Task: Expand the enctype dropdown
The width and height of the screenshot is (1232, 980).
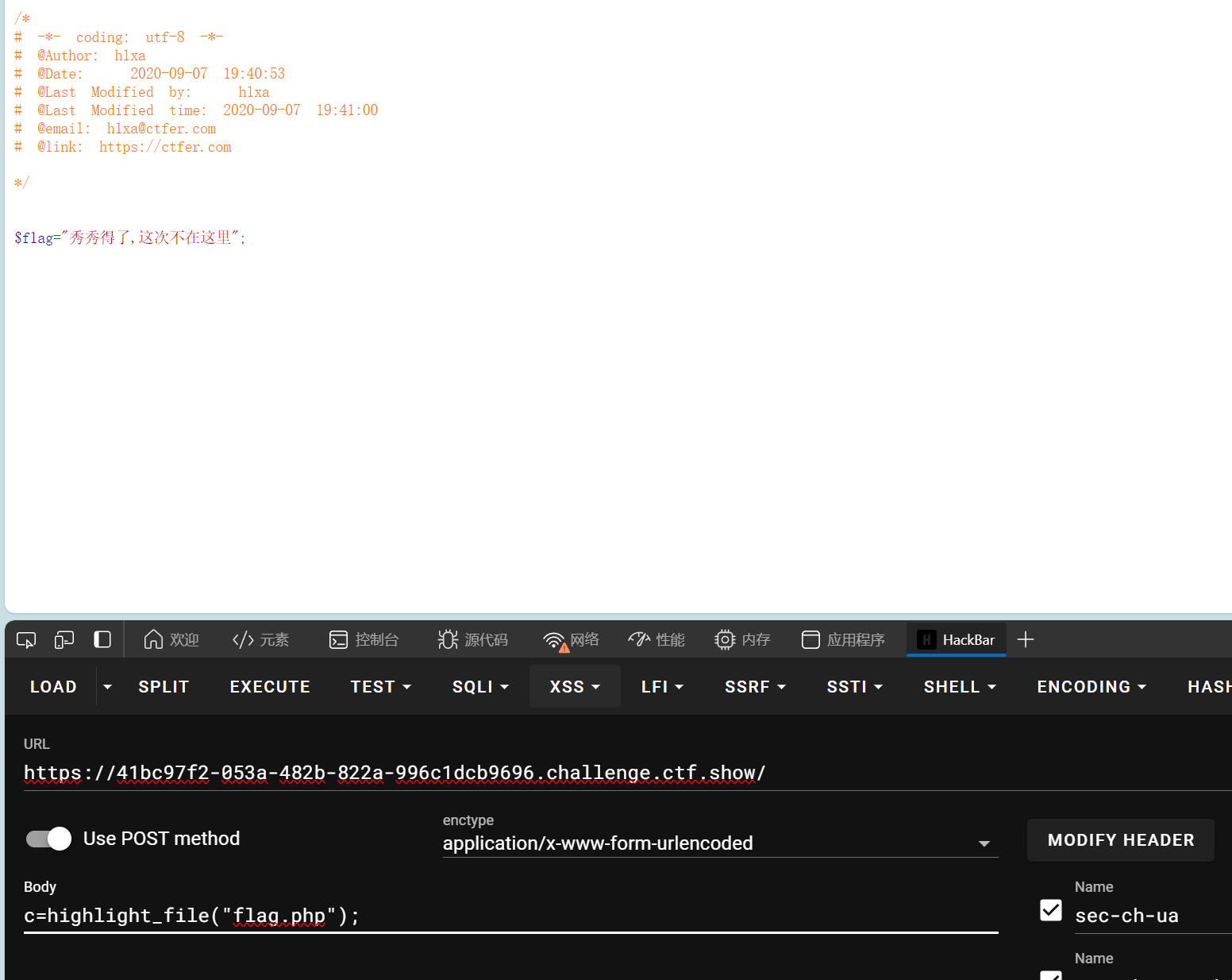Action: [x=984, y=843]
